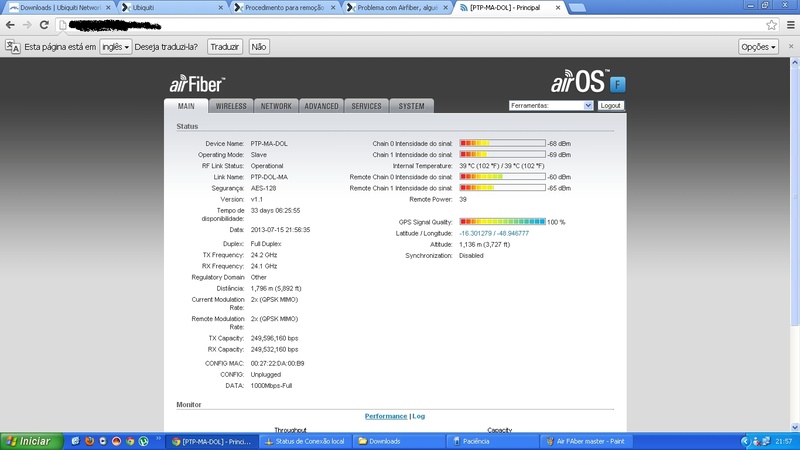This screenshot has height=450, width=800.
Task: Click the Remote Chain 0 signal bar
Action: pyautogui.click(x=502, y=177)
